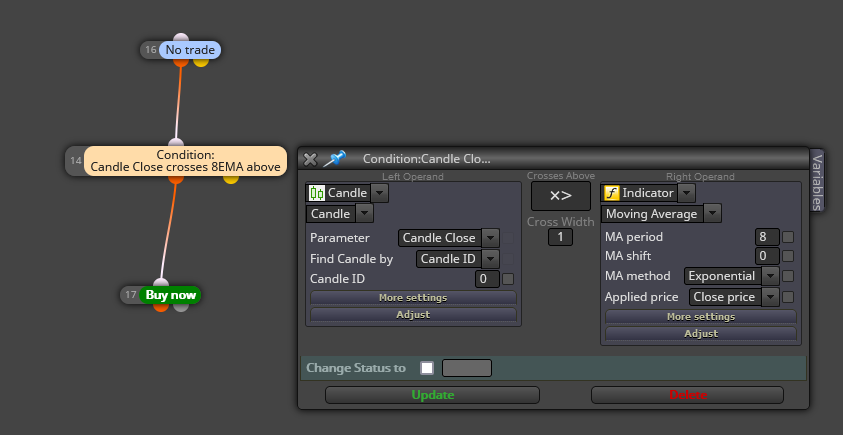The image size is (843, 435).
Task: Click the yellow output connector under Condition node
Action: tap(231, 178)
